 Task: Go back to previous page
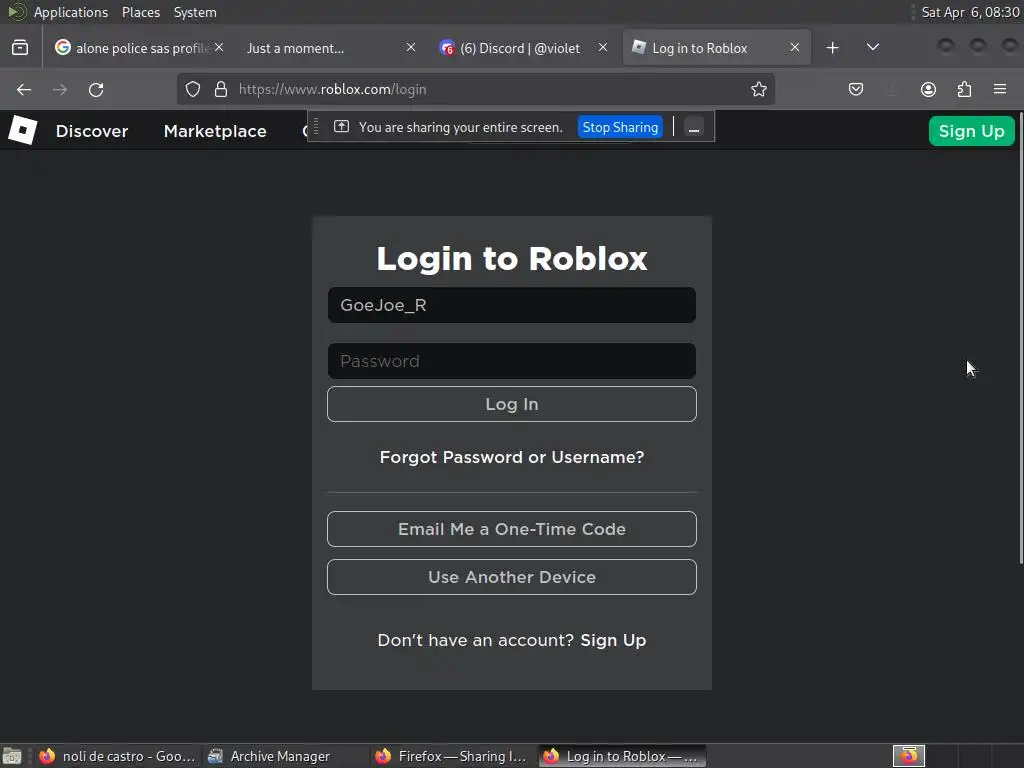tap(24, 89)
